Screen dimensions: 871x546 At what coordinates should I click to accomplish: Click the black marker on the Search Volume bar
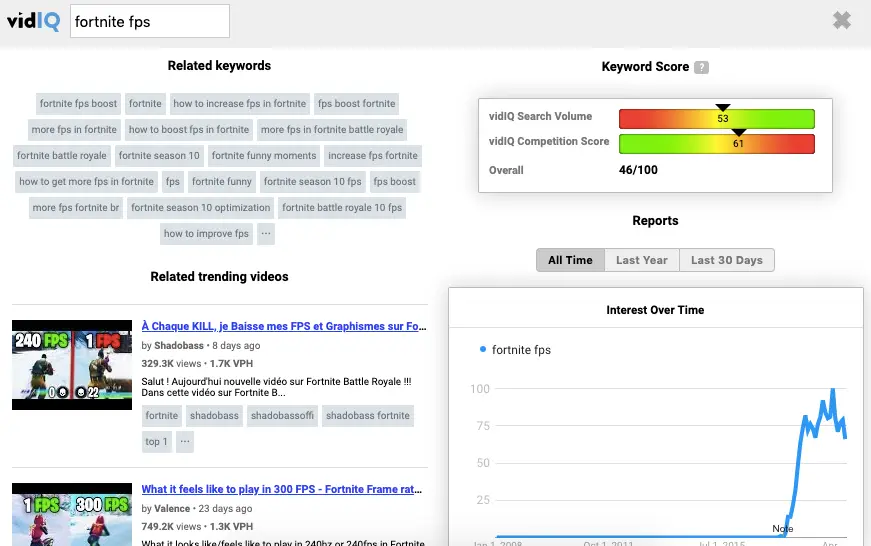point(722,108)
